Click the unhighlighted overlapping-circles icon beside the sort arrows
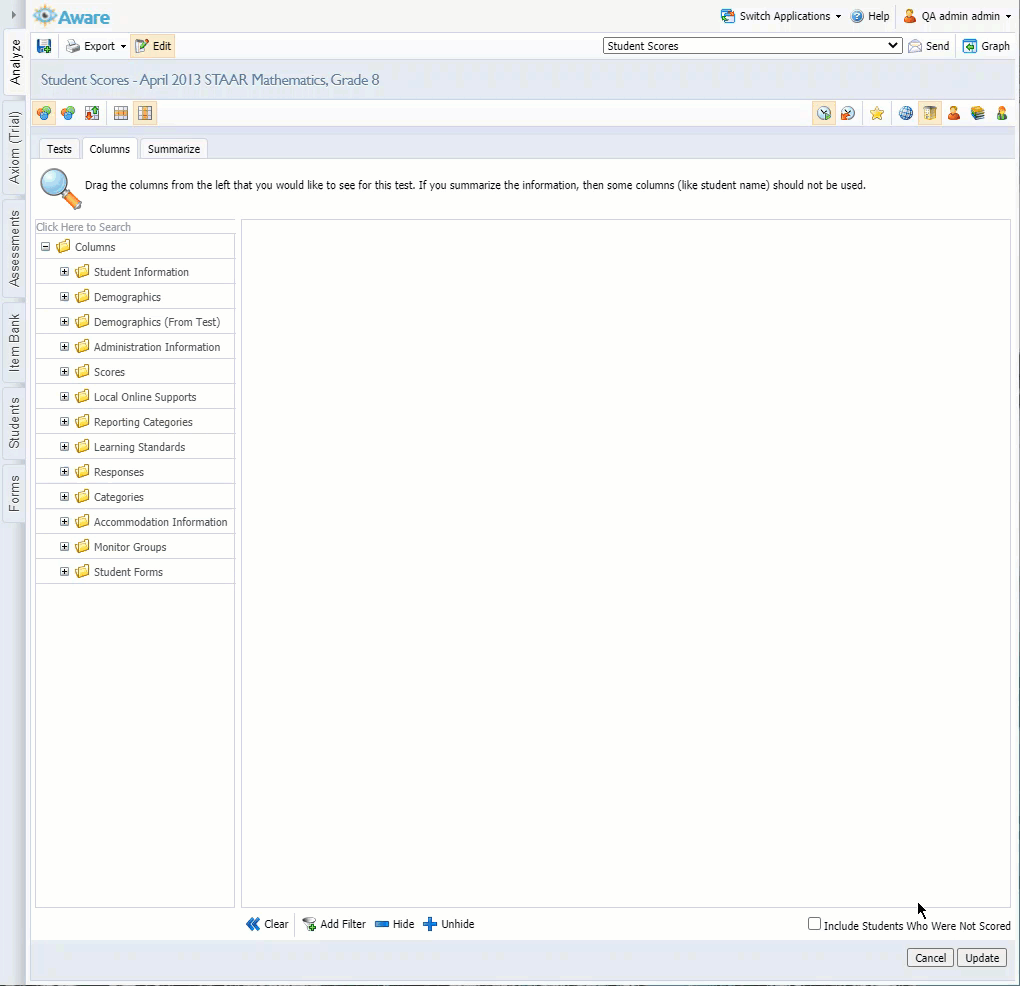The height and width of the screenshot is (986, 1020). point(68,113)
